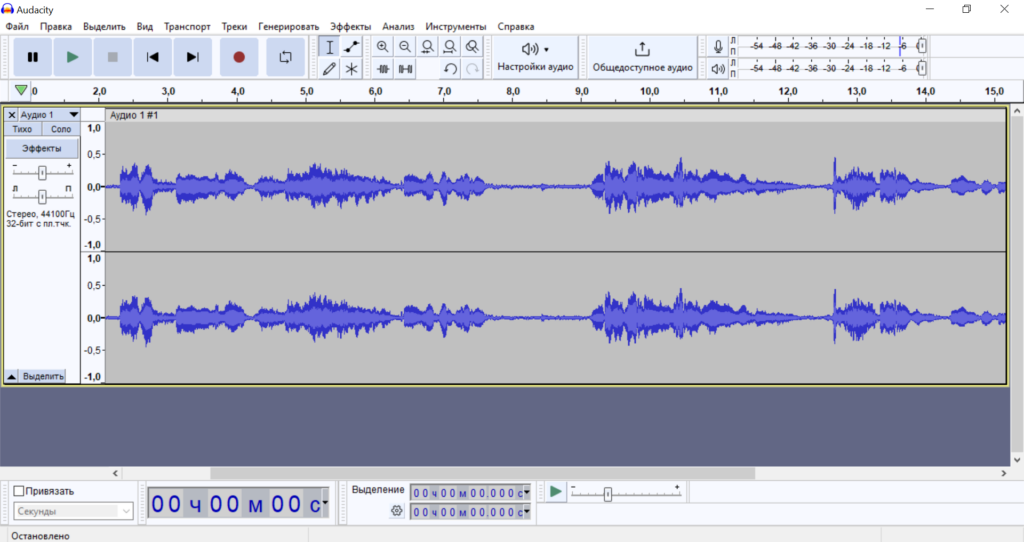Close track Аудио 1 with X
Screen dimensions: 1024x542
[11, 115]
